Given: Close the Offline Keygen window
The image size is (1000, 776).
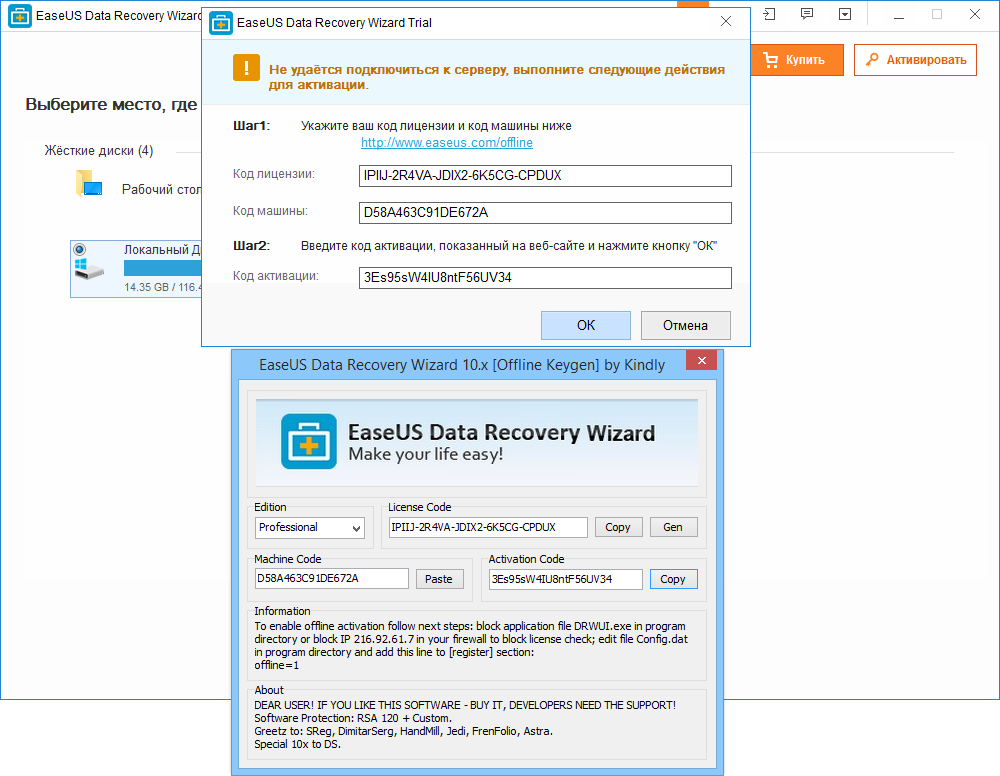Looking at the screenshot, I should pyautogui.click(x=702, y=360).
